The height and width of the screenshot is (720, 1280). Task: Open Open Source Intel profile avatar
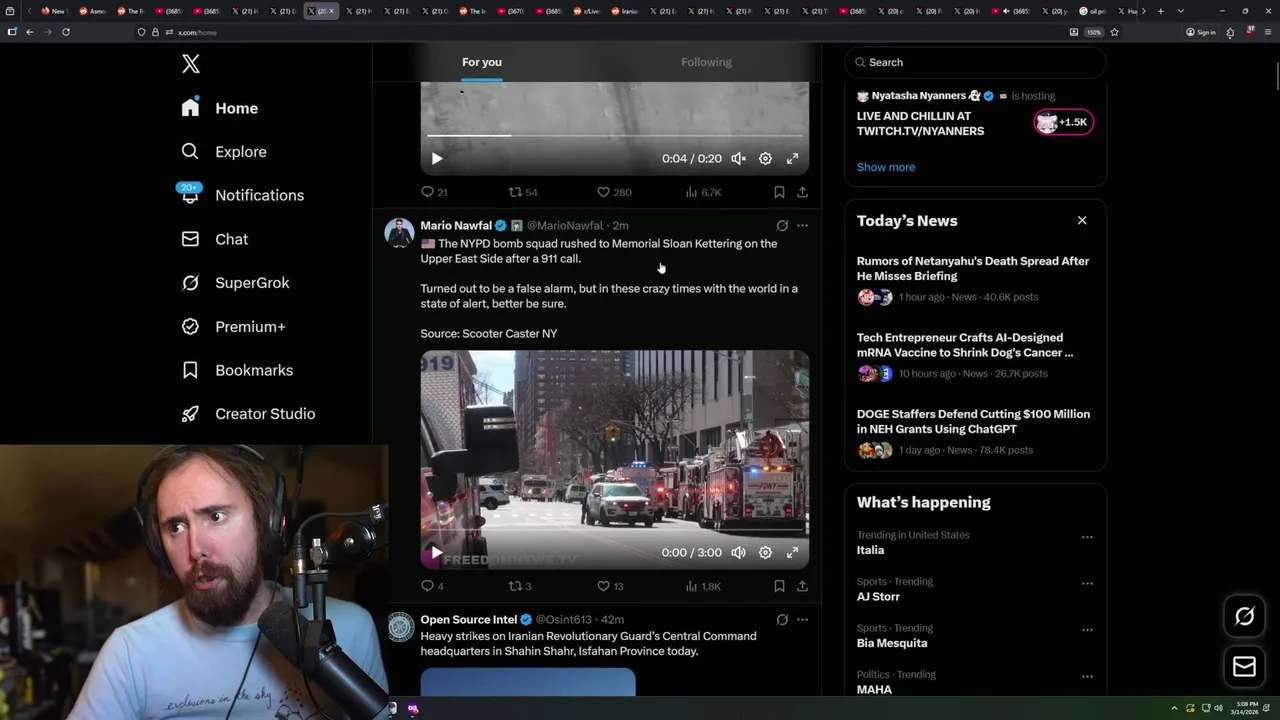coord(400,627)
